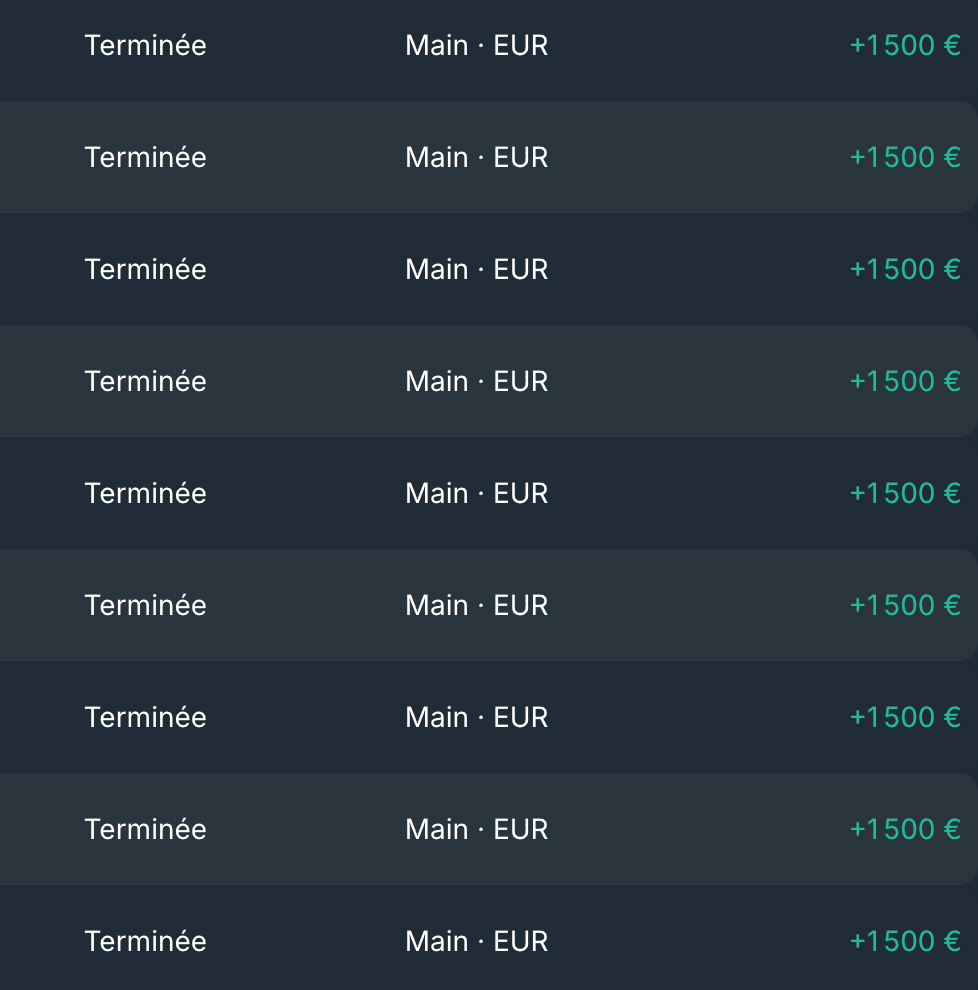Click the seventh row's +1500 € amount
978x990 pixels.
905,717
